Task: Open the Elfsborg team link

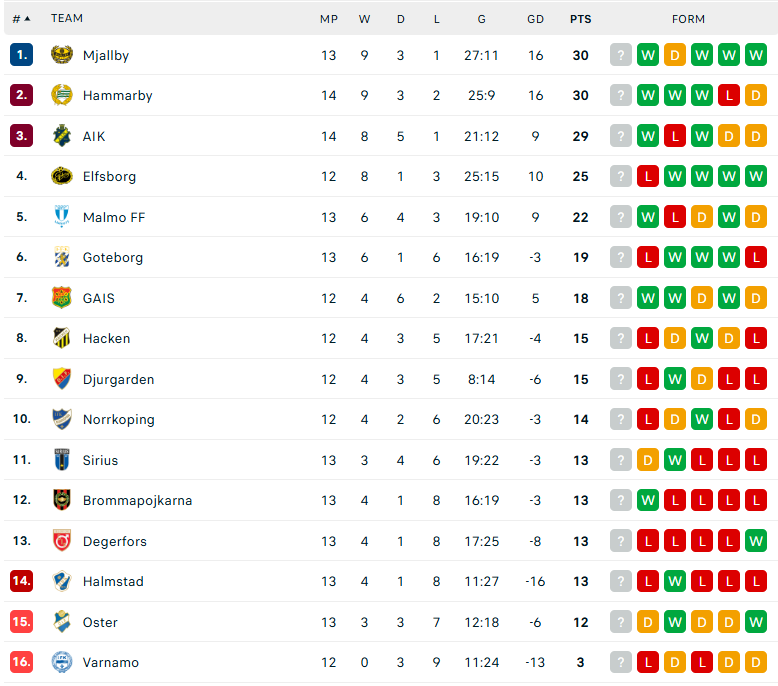Action: [x=109, y=176]
